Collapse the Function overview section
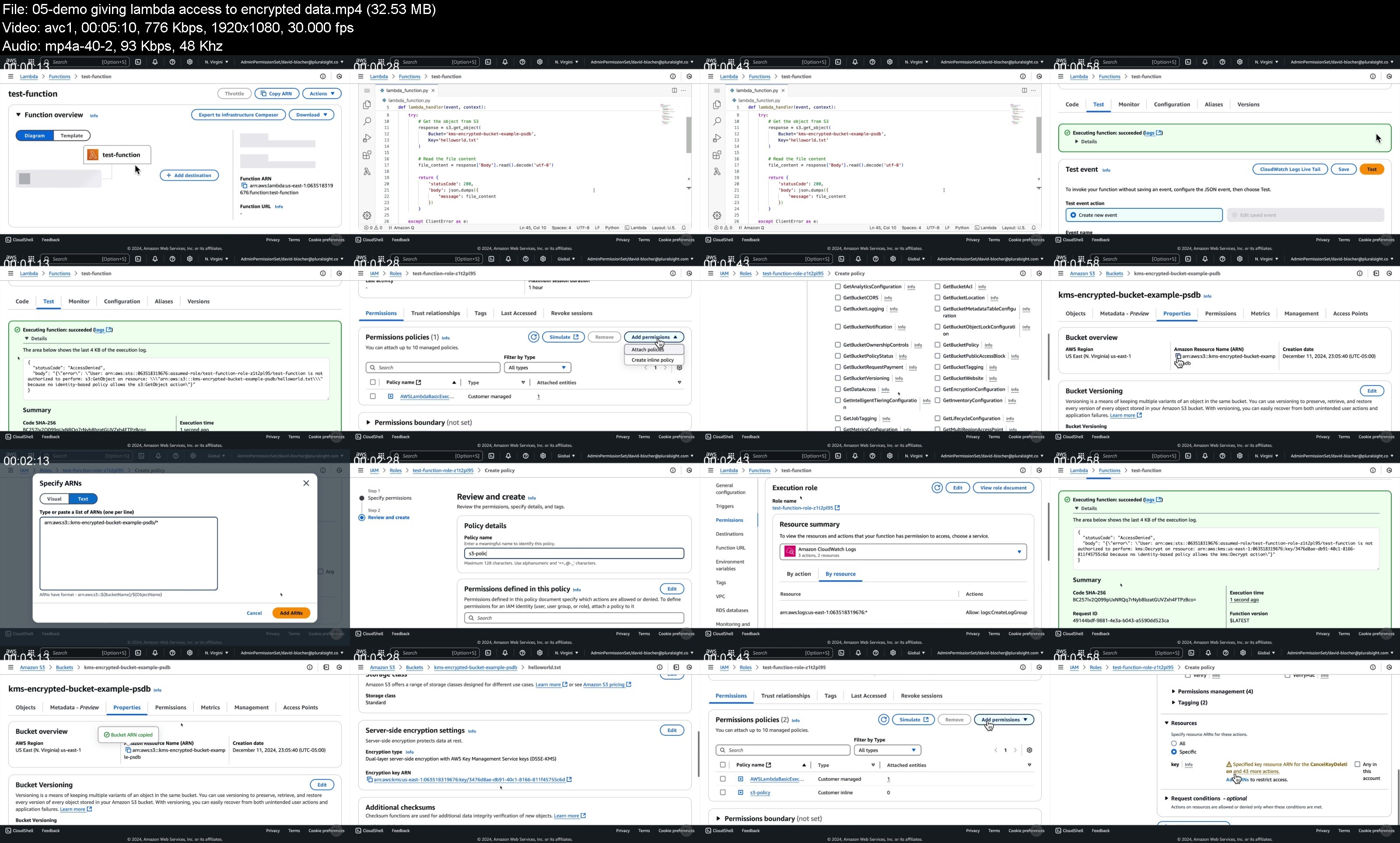Viewport: 1400px width, 843px height. 18,115
